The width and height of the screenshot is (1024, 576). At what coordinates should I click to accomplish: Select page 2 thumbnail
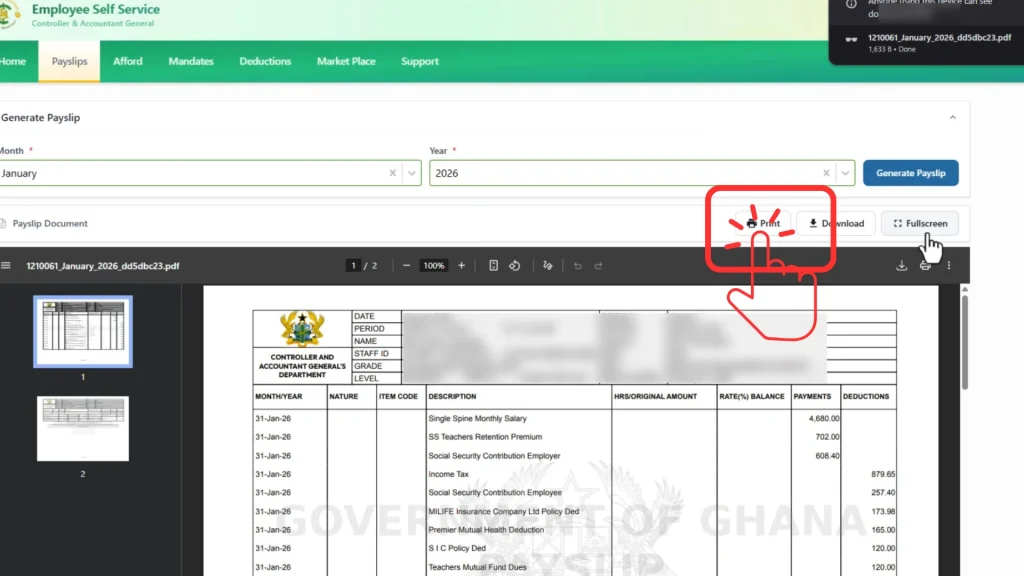[x=83, y=428]
